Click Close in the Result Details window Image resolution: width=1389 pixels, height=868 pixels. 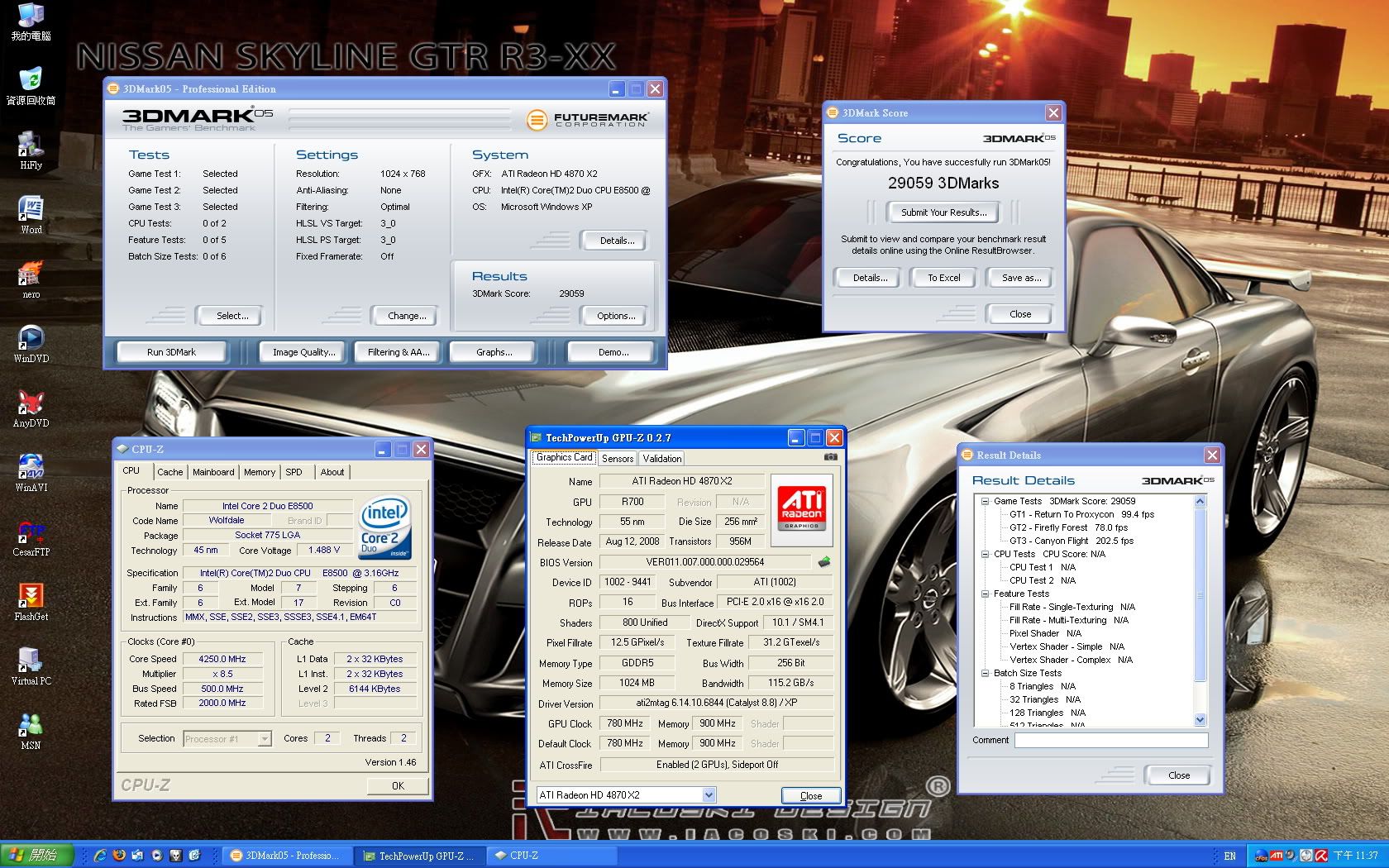[x=1179, y=775]
